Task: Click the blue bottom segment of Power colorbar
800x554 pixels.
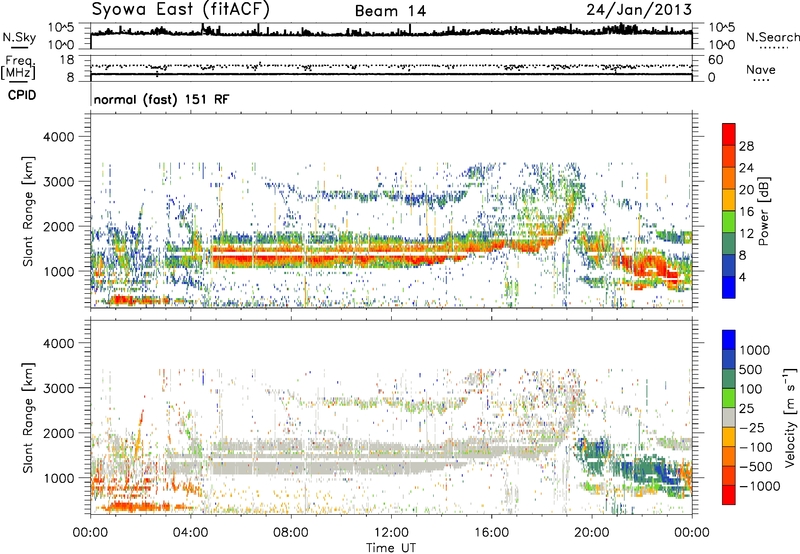Action: click(x=729, y=287)
